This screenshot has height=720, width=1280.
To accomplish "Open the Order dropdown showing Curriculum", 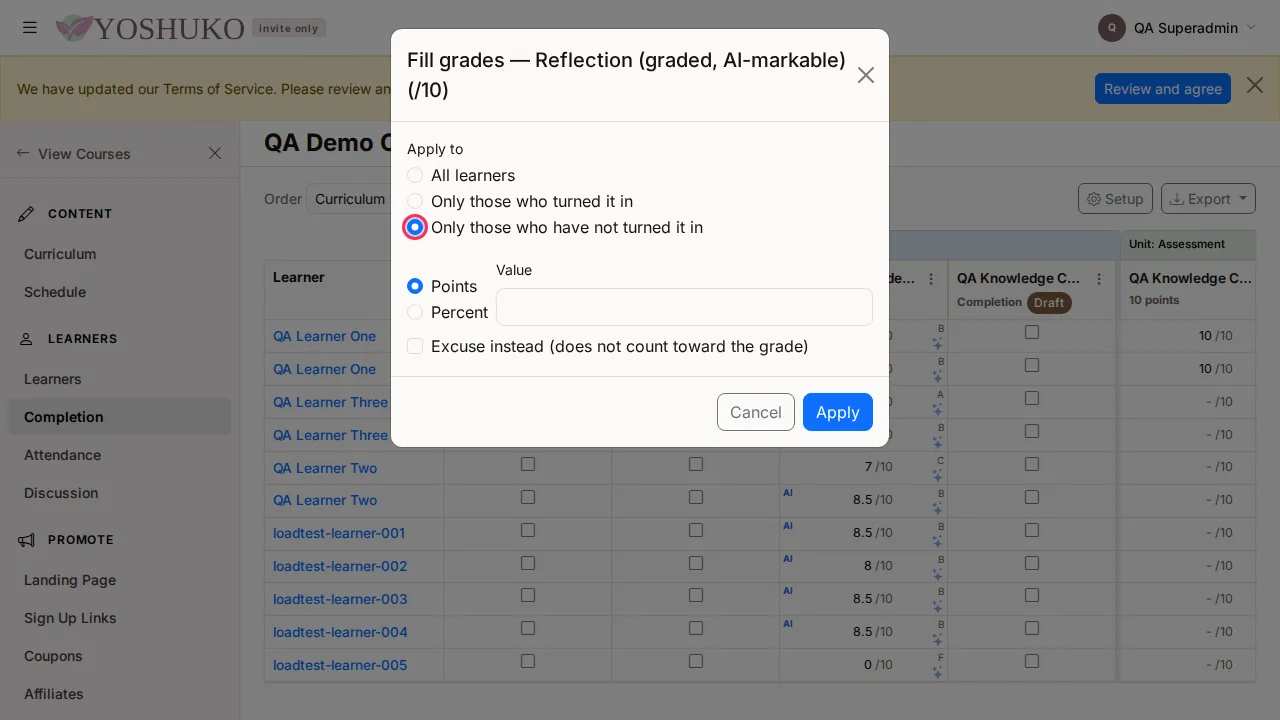I will [x=350, y=199].
